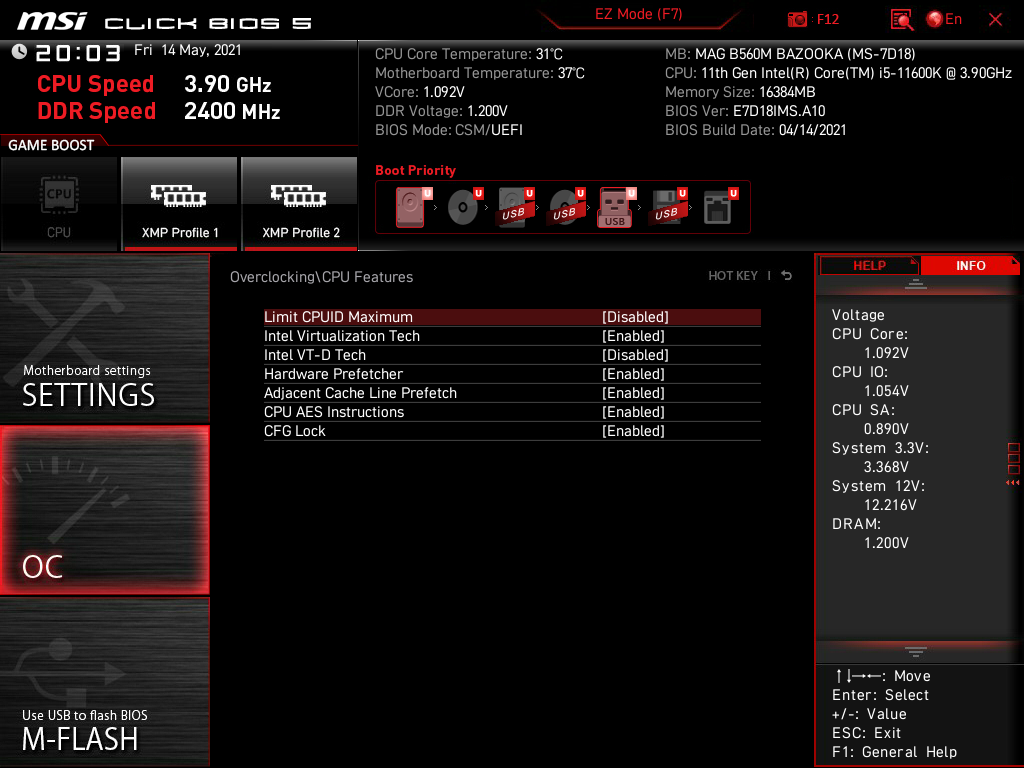Viewport: 1024px width, 768px height.
Task: Click the HOT KEY label
Action: point(733,276)
